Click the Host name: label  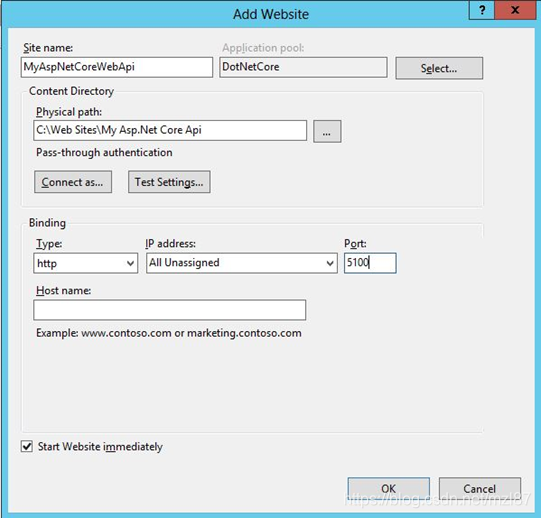point(63,291)
